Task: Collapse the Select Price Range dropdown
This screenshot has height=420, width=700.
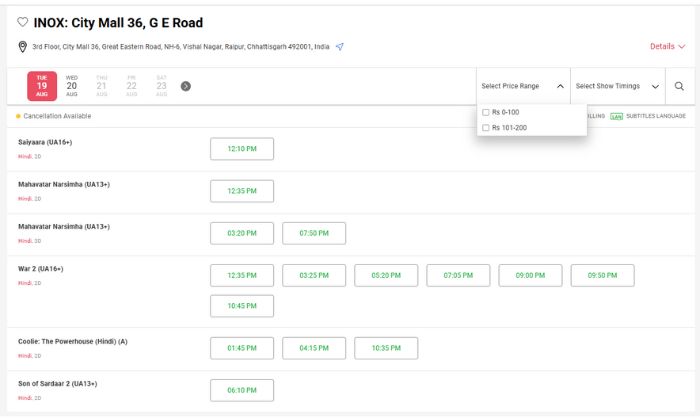Action: point(523,86)
